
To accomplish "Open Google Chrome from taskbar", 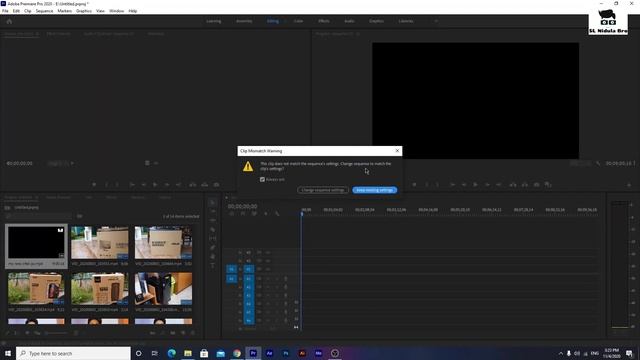I will [x=237, y=353].
